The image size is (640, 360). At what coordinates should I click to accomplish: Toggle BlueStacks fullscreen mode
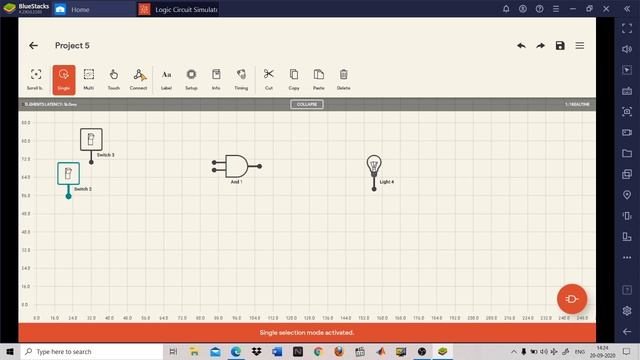[627, 28]
